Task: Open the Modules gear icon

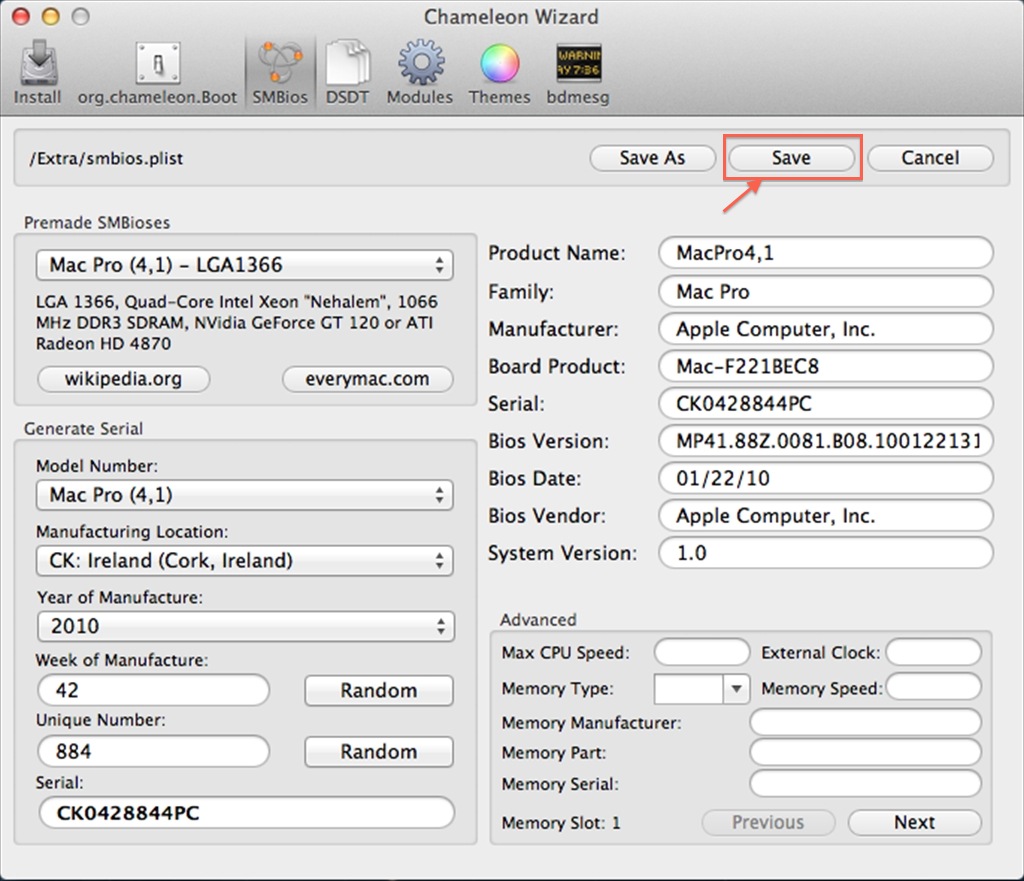Action: 420,72
